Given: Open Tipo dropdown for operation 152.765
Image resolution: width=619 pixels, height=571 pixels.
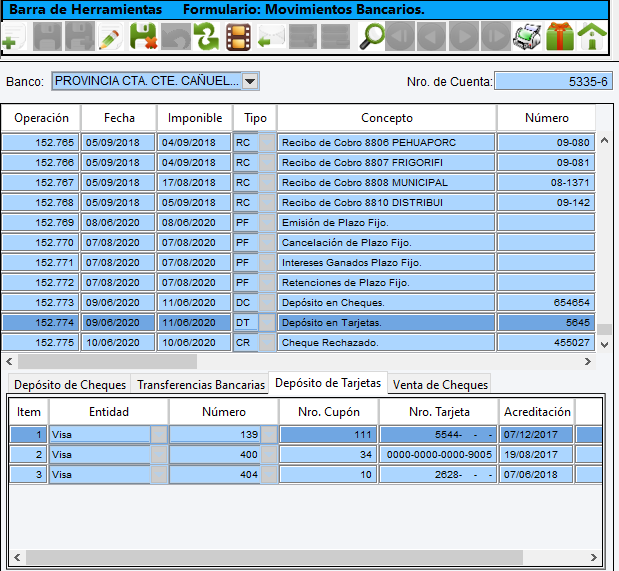Looking at the screenshot, I should [x=267, y=143].
